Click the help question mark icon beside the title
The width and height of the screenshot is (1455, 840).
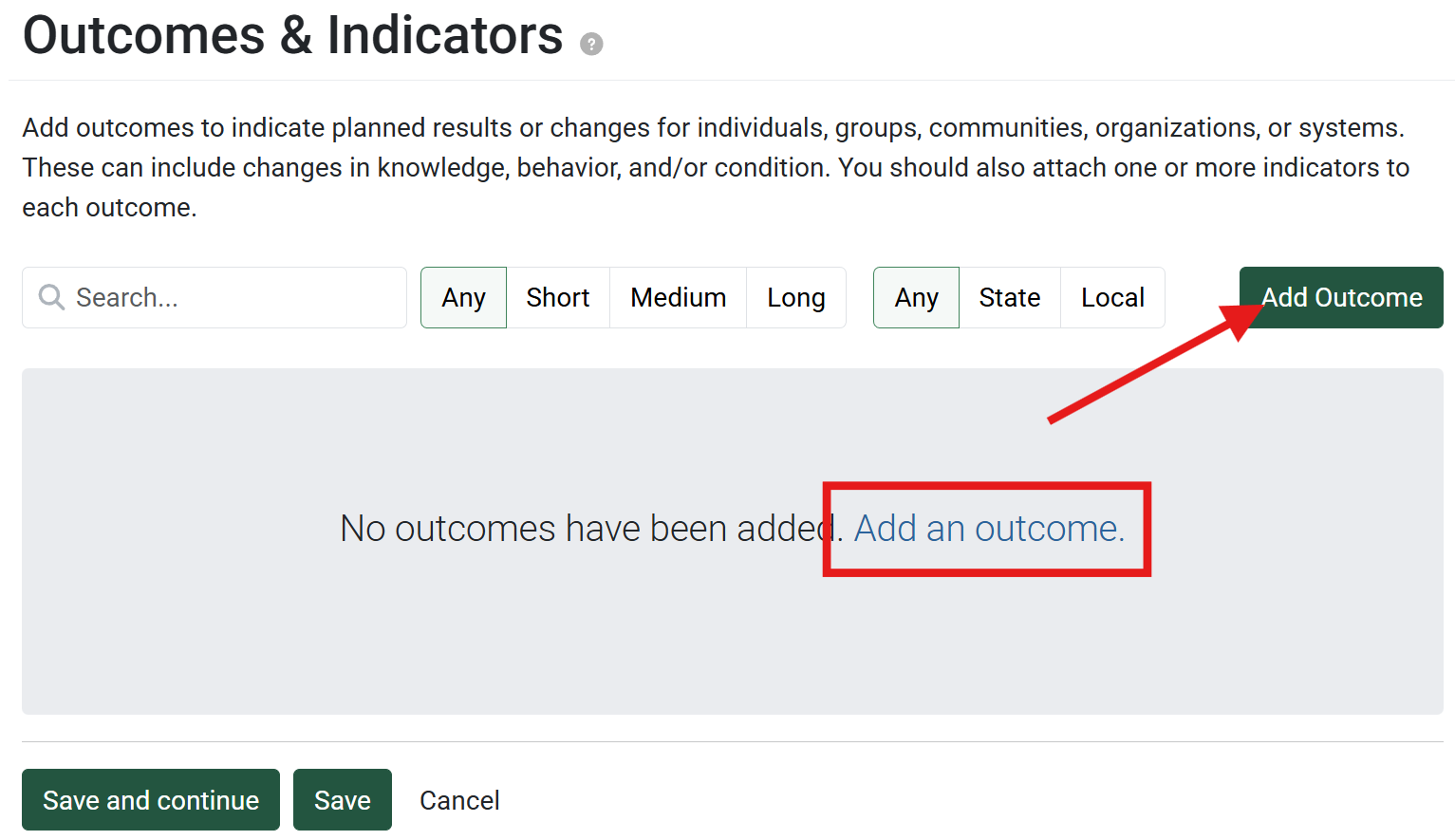click(591, 44)
